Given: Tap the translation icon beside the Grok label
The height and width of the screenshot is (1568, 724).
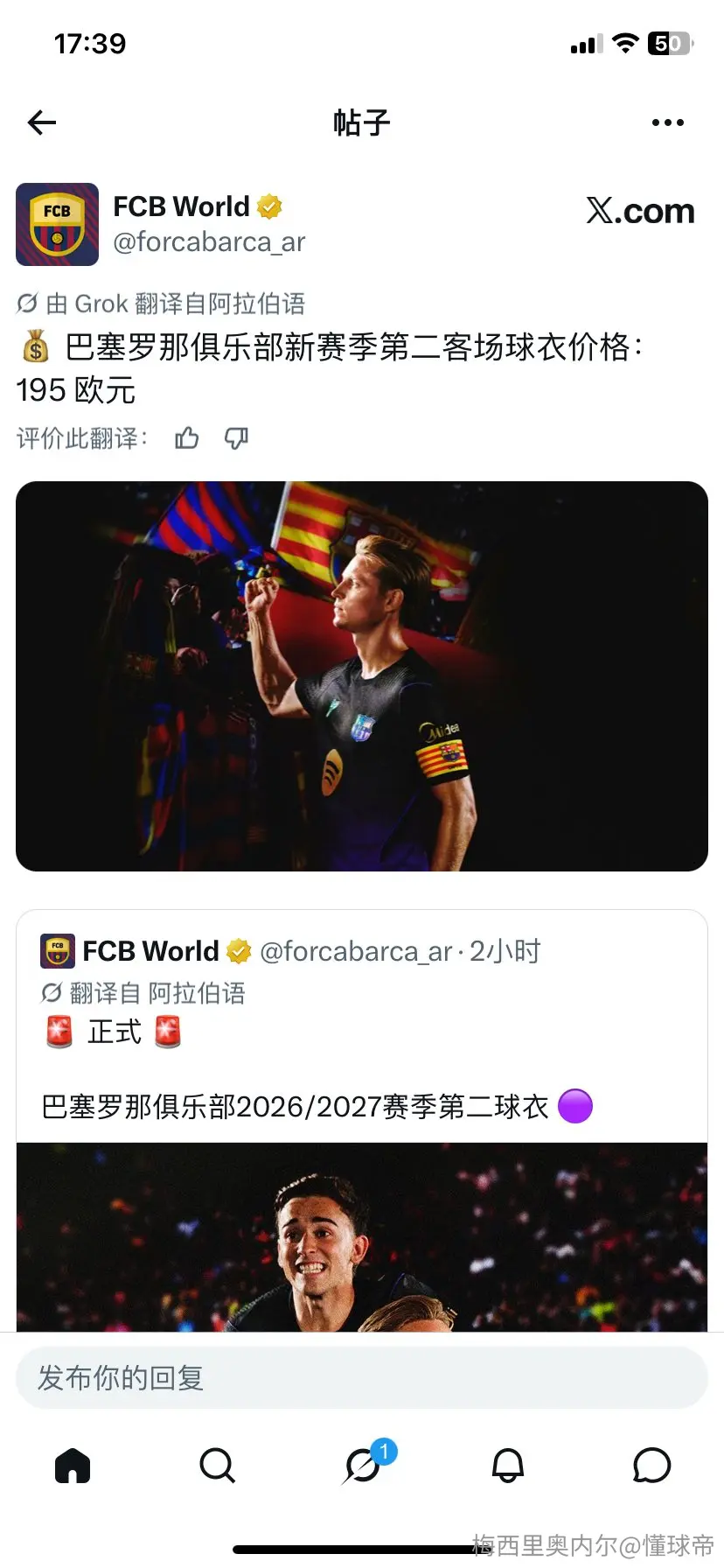Looking at the screenshot, I should pyautogui.click(x=27, y=304).
